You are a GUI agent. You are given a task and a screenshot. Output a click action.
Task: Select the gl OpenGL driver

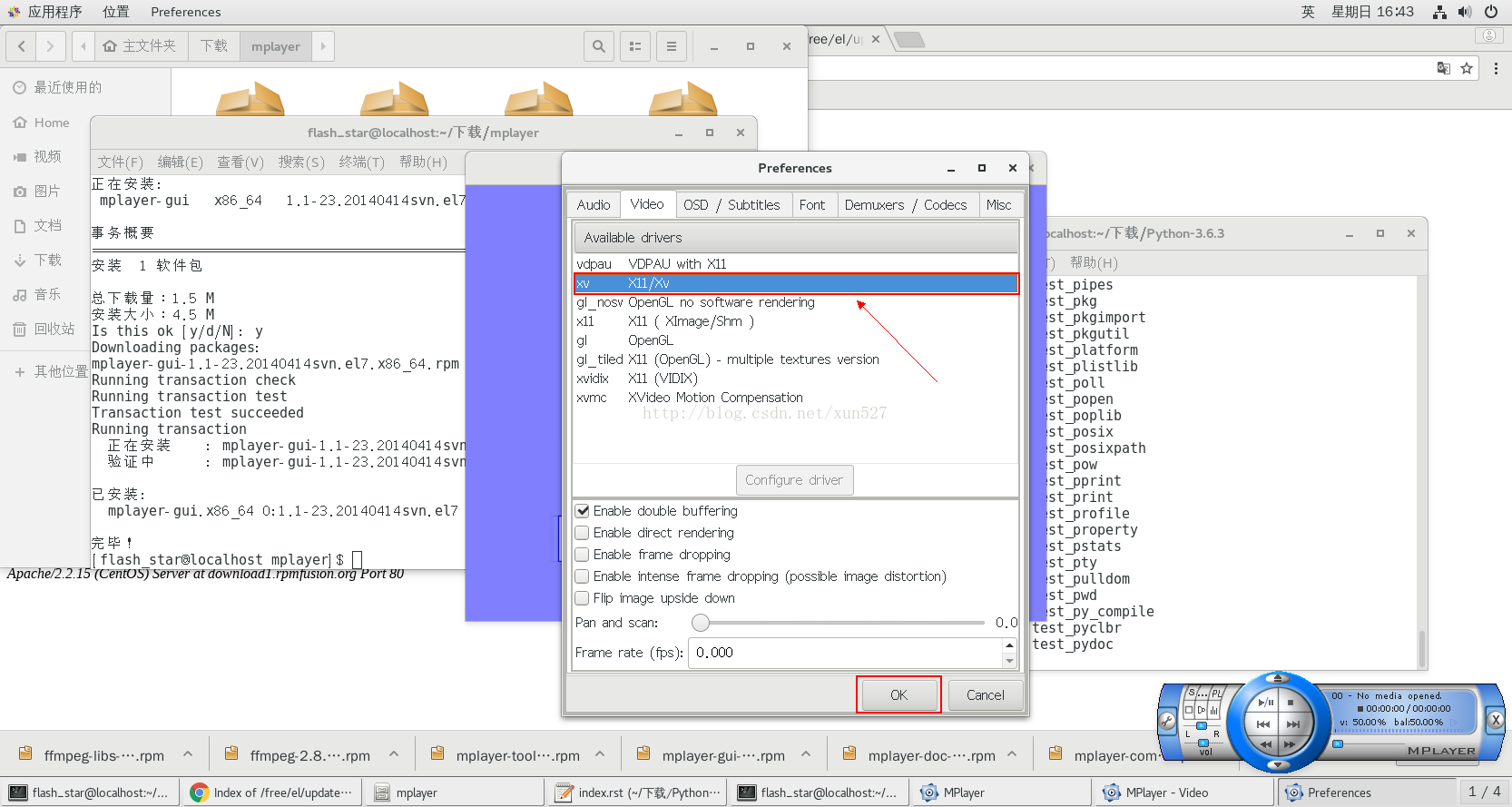point(796,340)
